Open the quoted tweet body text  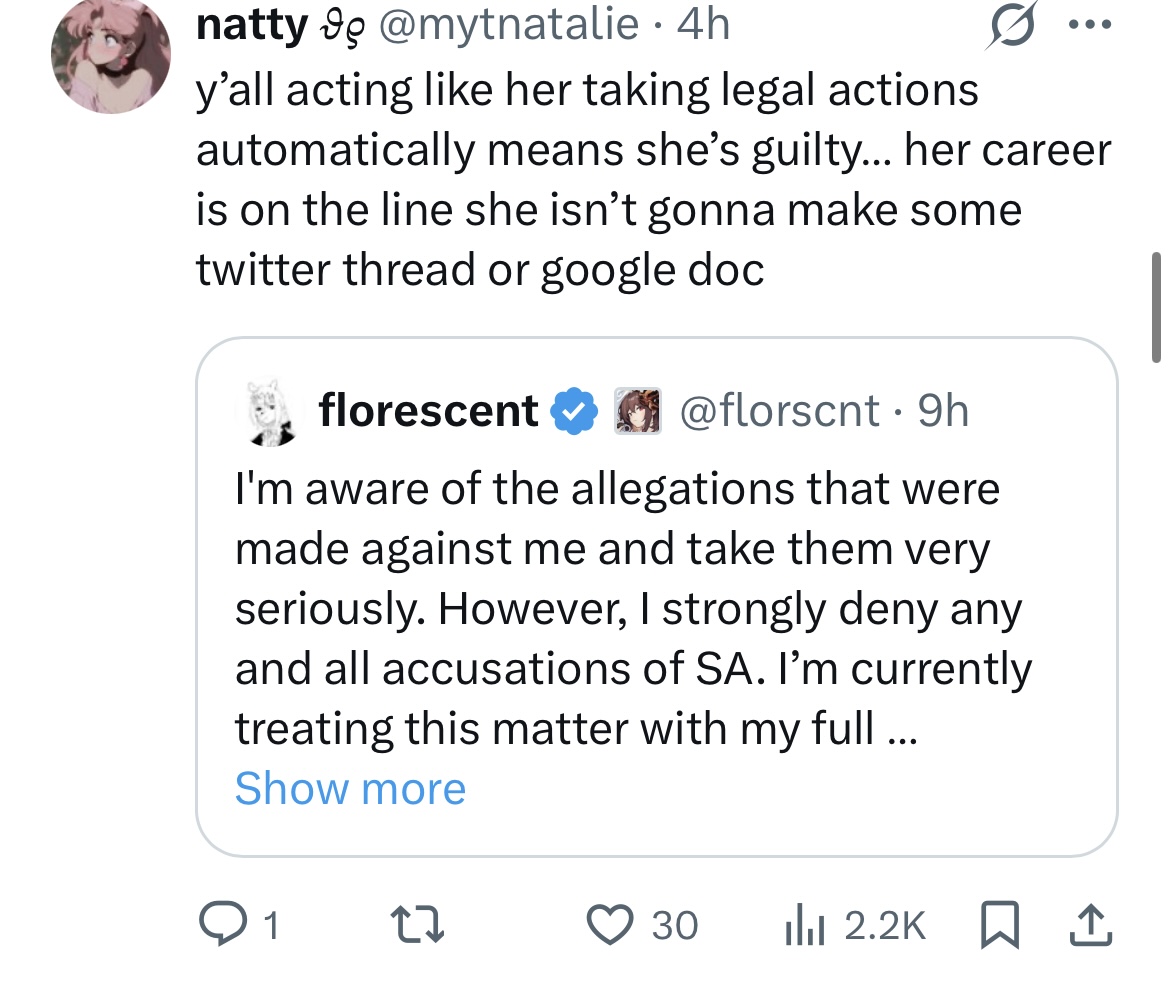[633, 609]
